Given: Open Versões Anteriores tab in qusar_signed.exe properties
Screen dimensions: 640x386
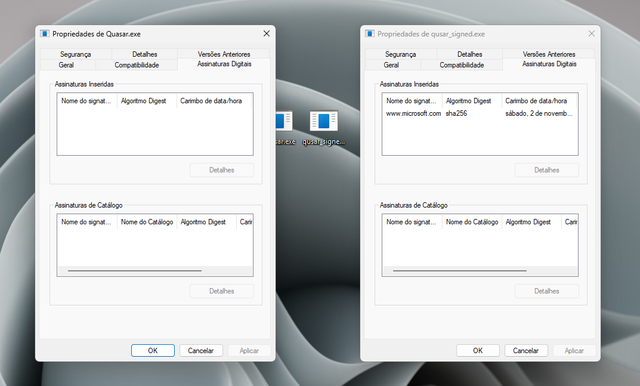Looking at the screenshot, I should click(x=549, y=54).
